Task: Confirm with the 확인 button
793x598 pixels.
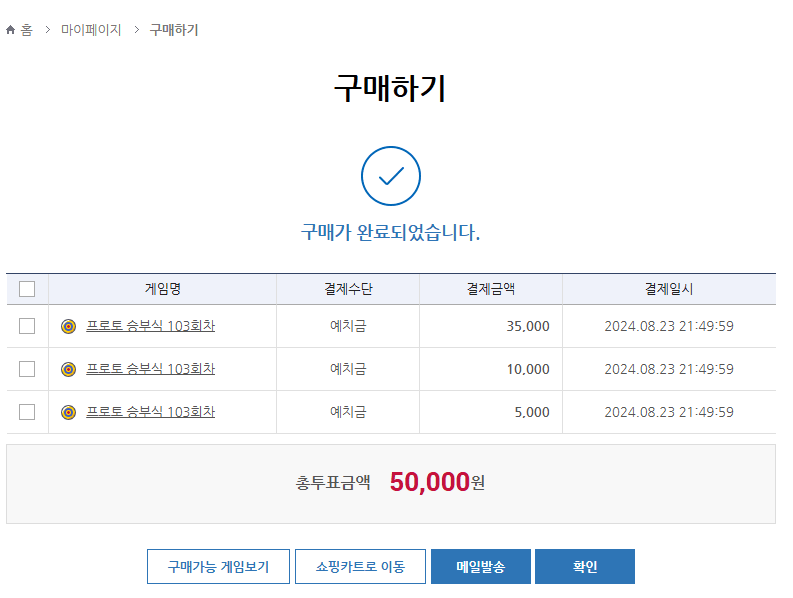Action: pyautogui.click(x=584, y=566)
